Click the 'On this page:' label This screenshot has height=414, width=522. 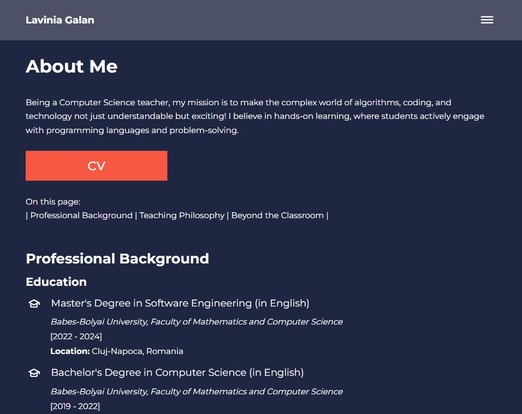click(53, 202)
